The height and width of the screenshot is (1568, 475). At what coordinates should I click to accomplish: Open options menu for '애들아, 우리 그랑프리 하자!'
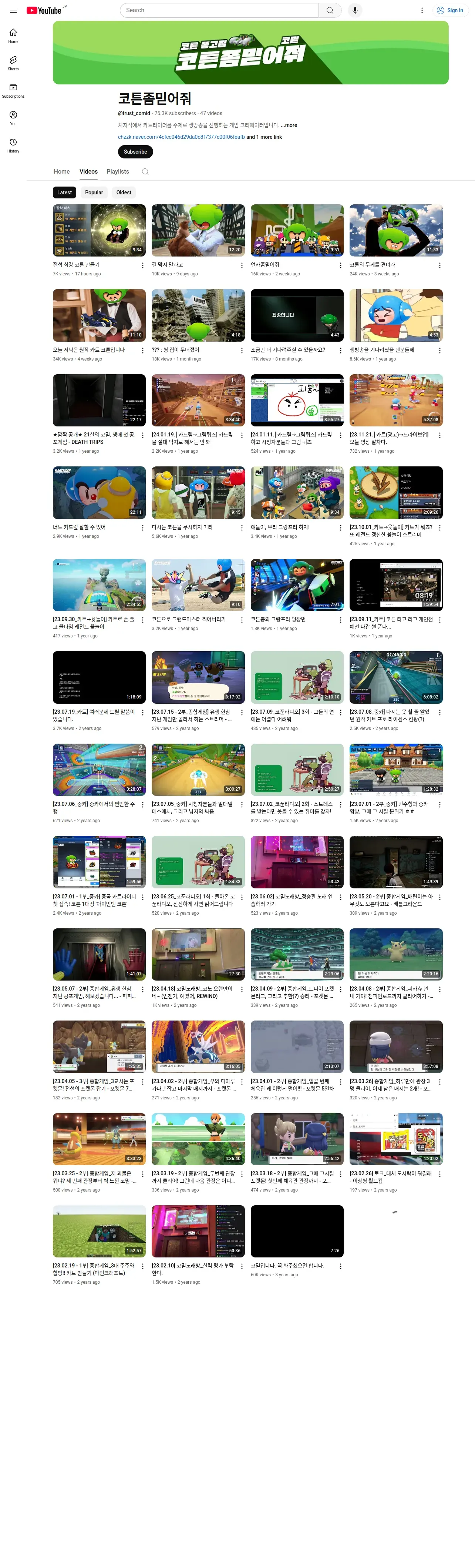click(x=341, y=528)
